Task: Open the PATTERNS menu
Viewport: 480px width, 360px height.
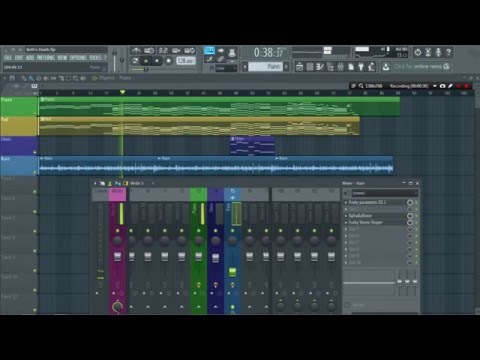Action: coord(46,58)
